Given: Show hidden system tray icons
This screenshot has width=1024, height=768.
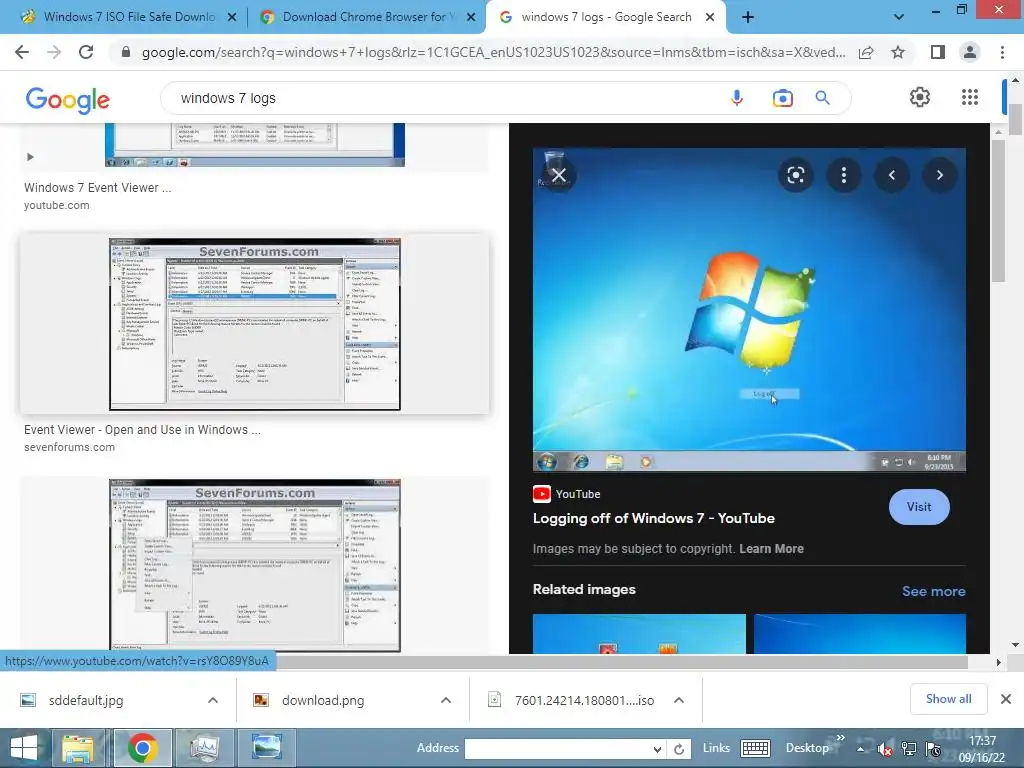Looking at the screenshot, I should tap(861, 749).
